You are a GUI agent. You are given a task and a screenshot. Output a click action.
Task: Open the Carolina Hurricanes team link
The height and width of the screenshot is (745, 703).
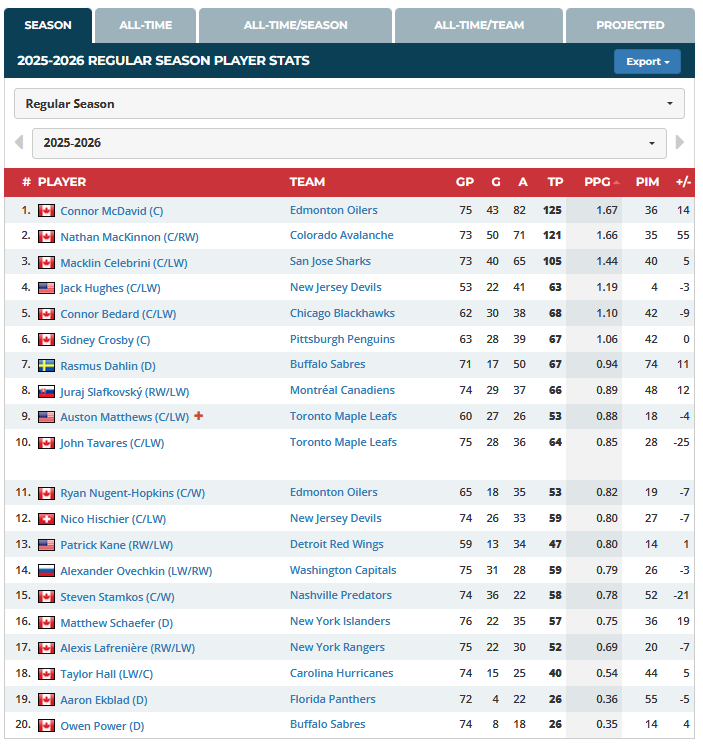tap(342, 673)
